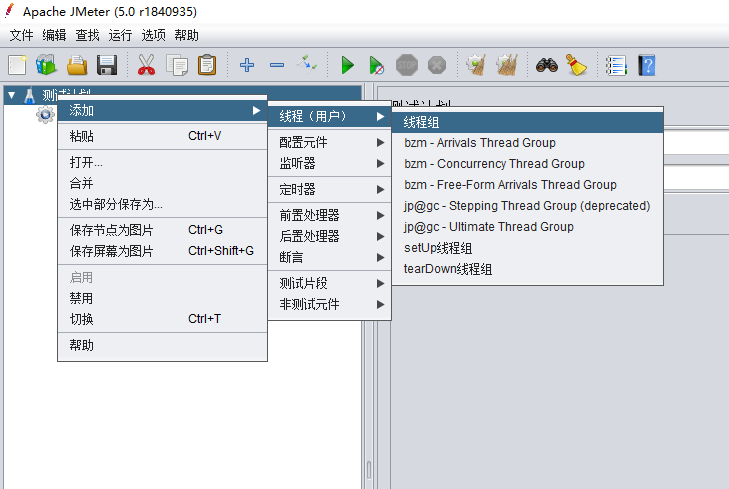729x489 pixels.
Task: Click the Stop test icon
Action: point(407,65)
